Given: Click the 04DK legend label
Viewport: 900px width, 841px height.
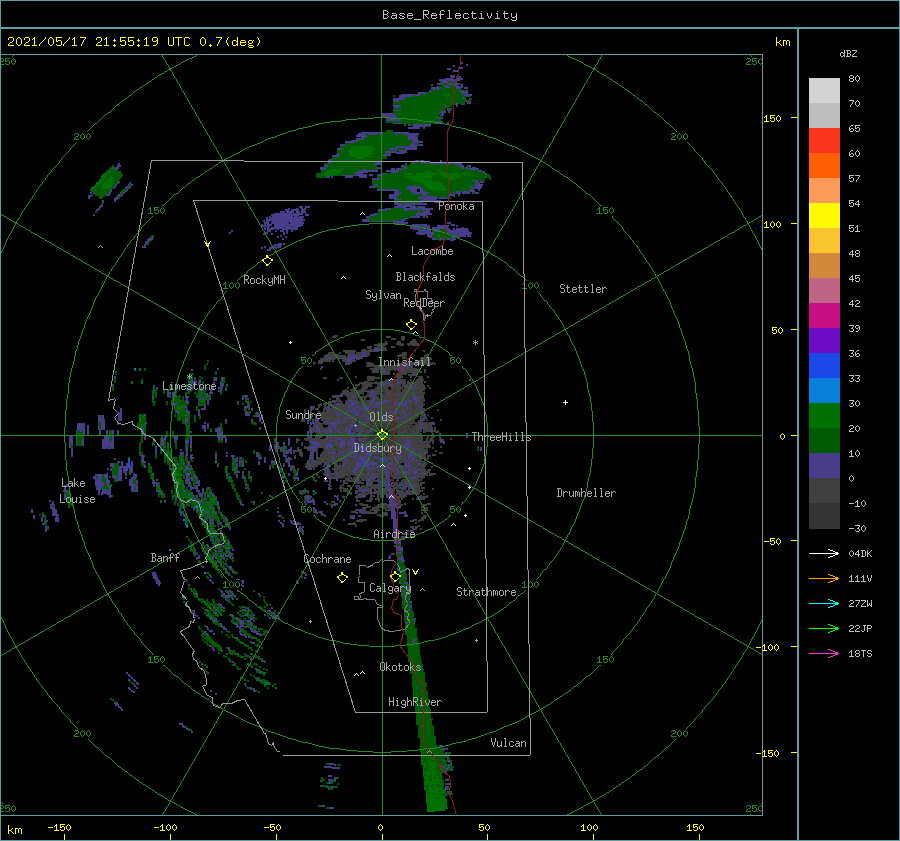Looking at the screenshot, I should tap(860, 553).
